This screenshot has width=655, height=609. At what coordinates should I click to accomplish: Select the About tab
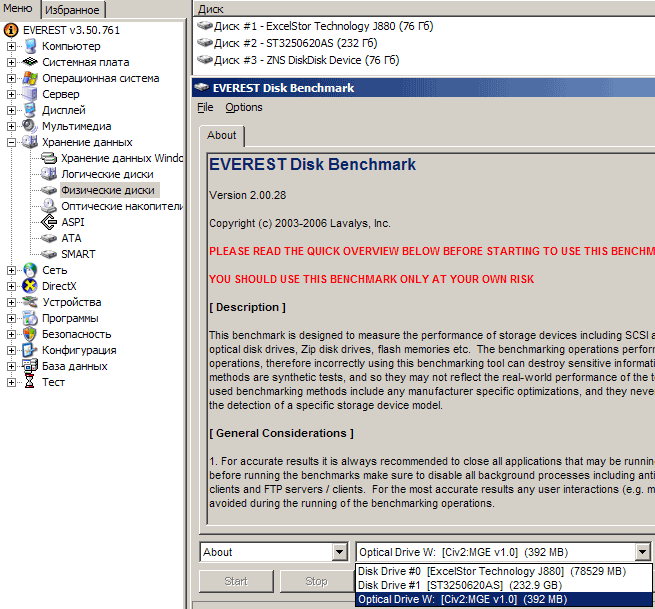point(222,135)
